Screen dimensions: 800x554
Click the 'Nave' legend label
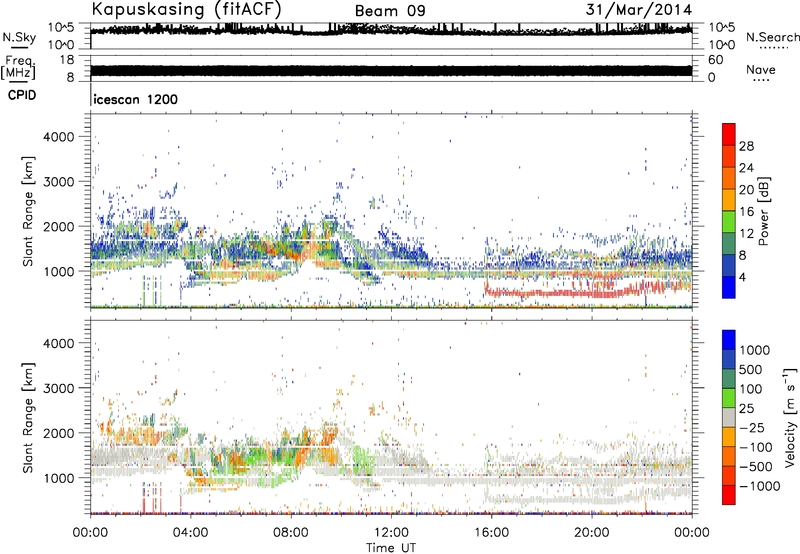[761, 69]
